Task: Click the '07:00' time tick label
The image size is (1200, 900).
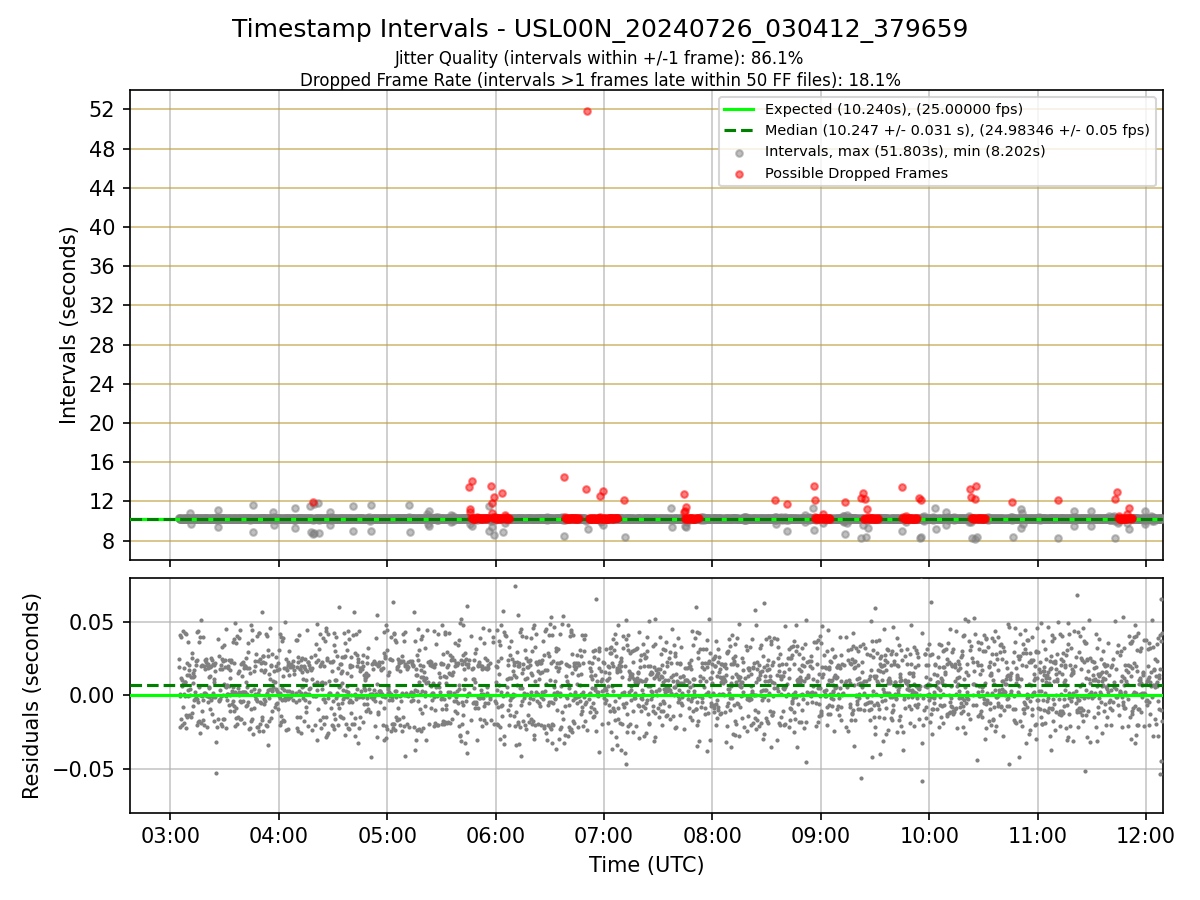Action: click(604, 835)
